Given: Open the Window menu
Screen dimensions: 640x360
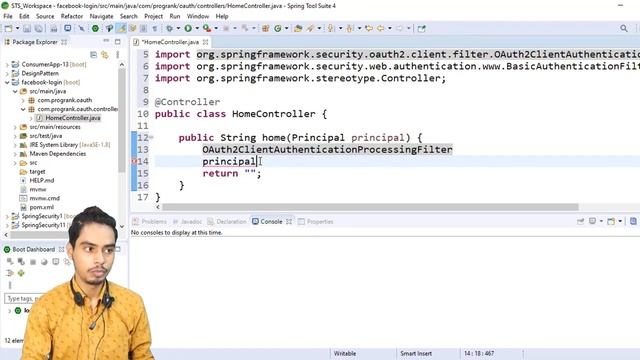Looking at the screenshot, I should (198, 16).
